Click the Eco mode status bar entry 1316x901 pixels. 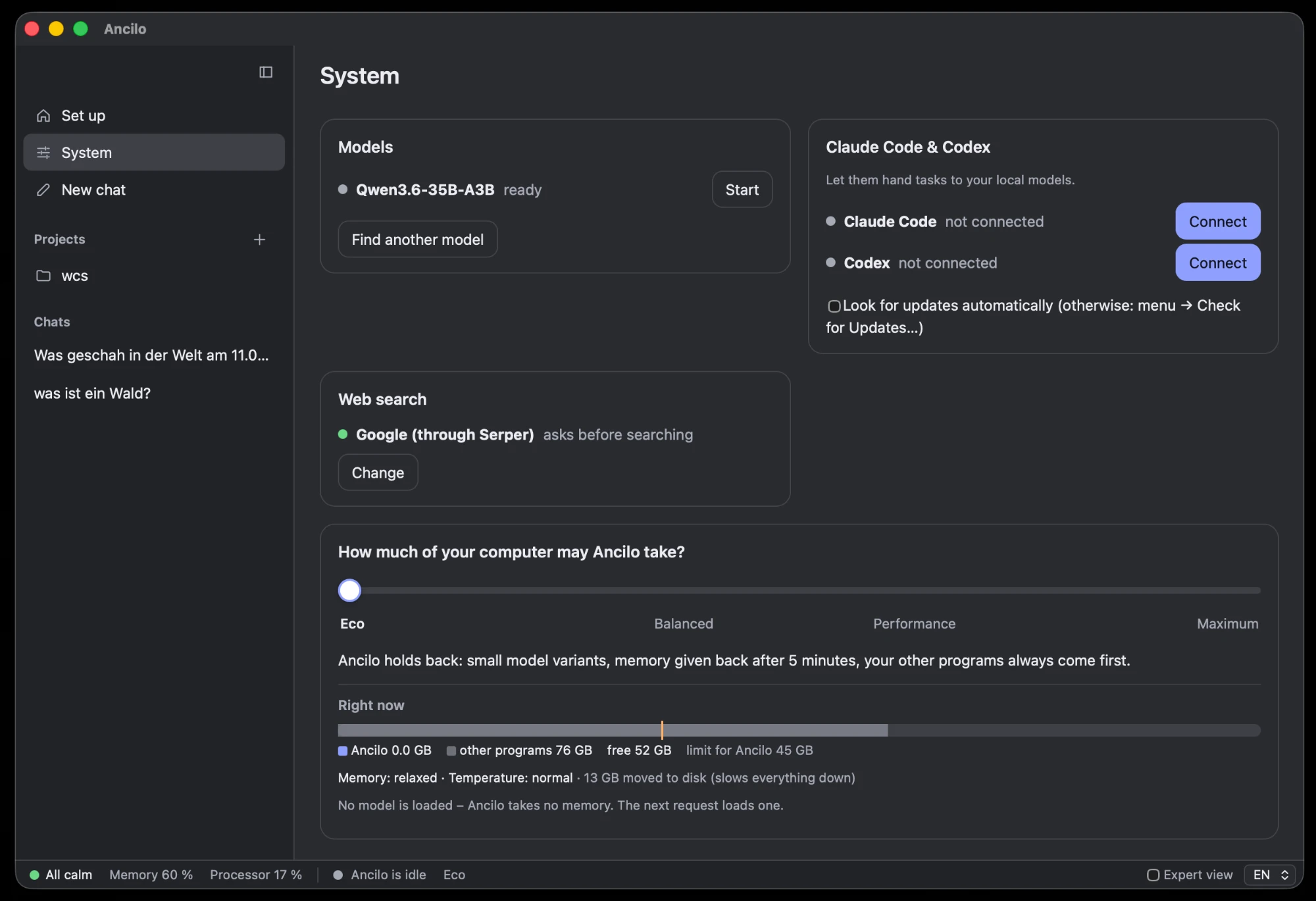coord(454,875)
